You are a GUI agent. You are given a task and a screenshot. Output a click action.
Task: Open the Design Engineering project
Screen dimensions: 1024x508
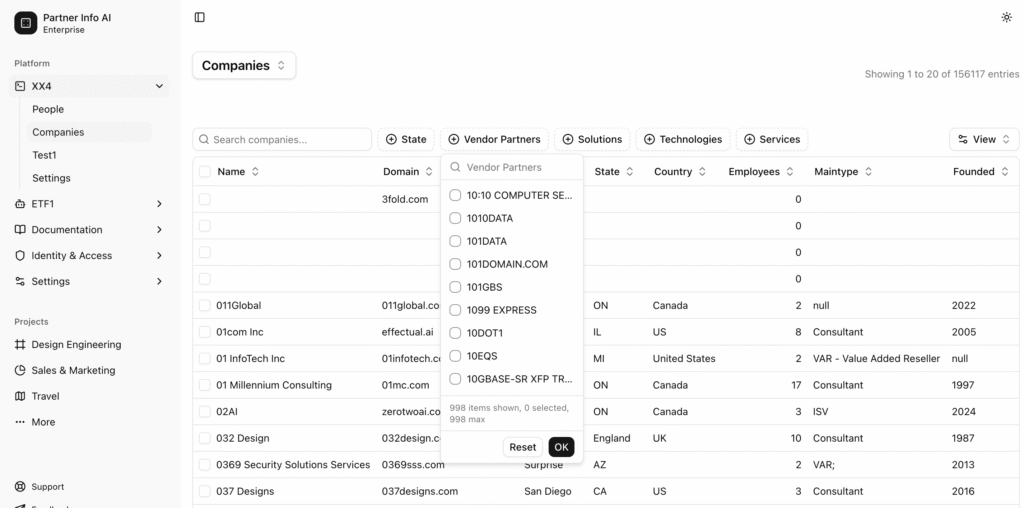point(76,345)
